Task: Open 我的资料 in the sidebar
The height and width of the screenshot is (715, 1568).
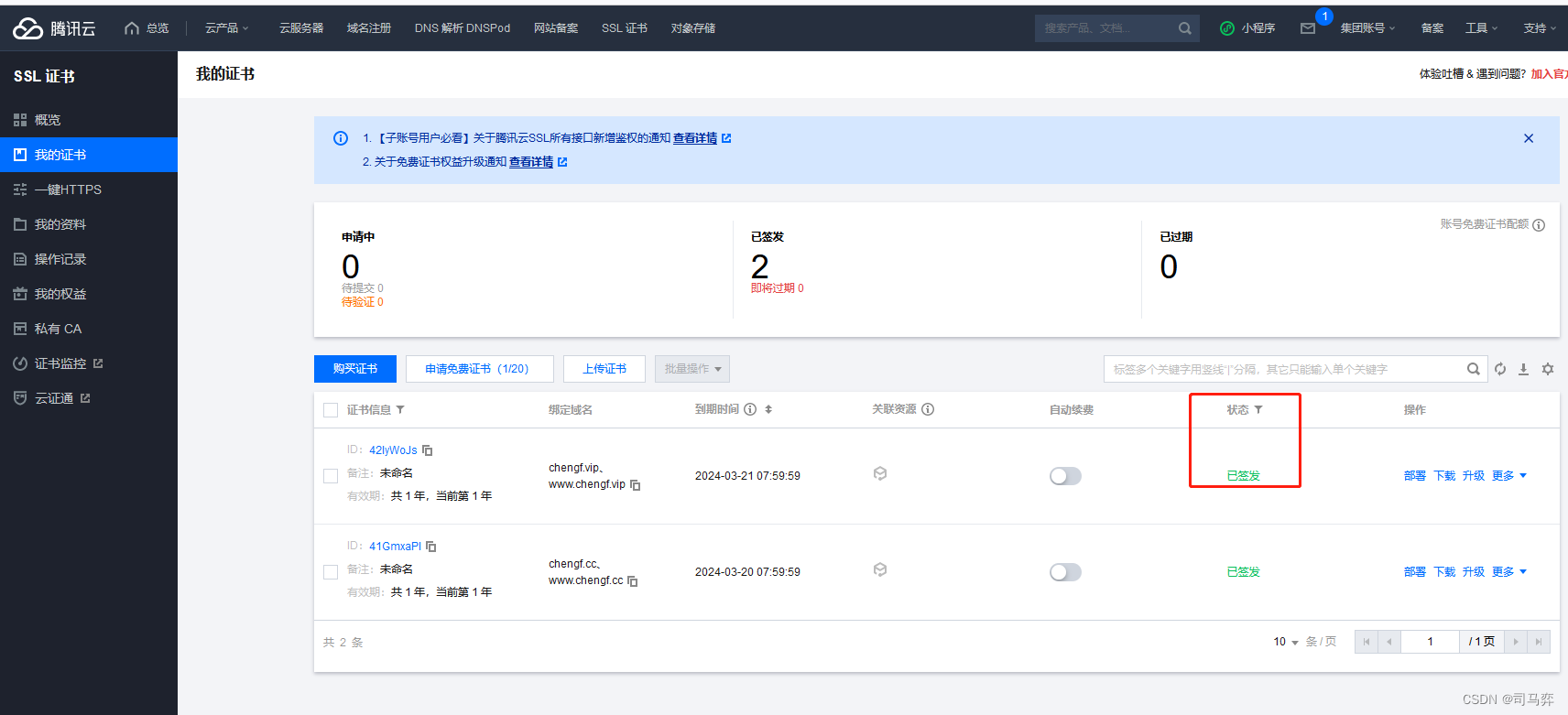Action: (89, 224)
